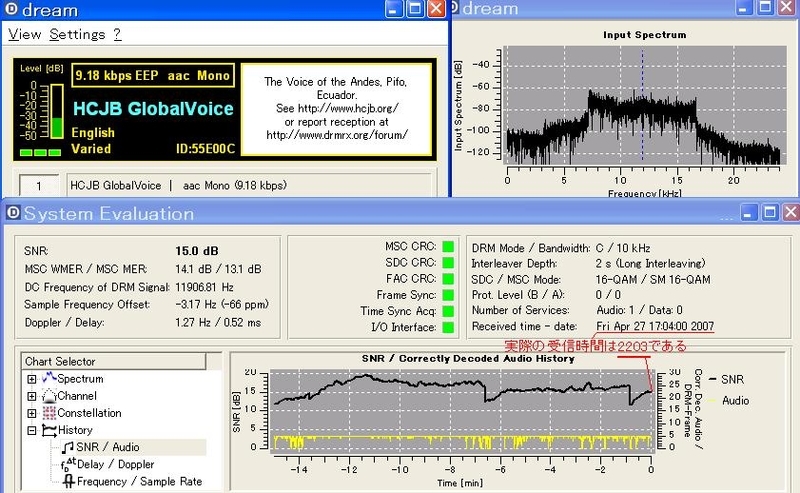Click the 9.18 kbps EEP aac Mono label

point(153,76)
